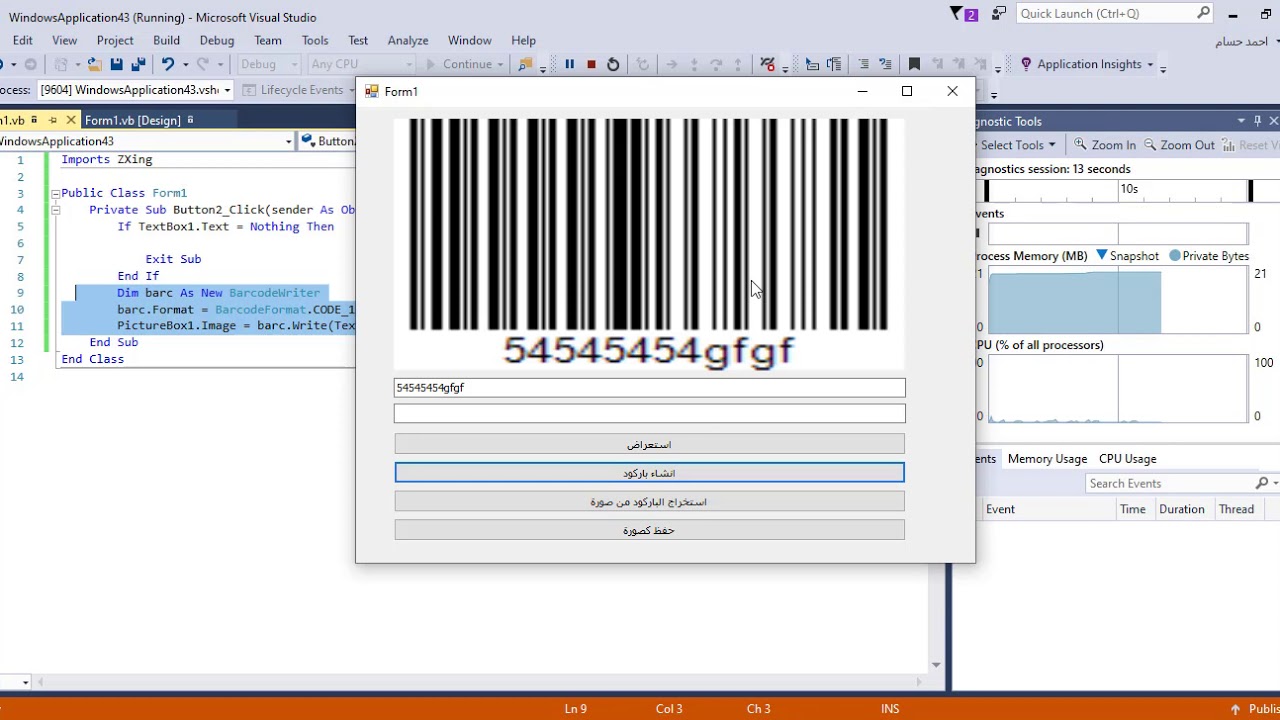The height and width of the screenshot is (720, 1280).
Task: Toggle the bookmark icon in toolbar
Action: pos(914,64)
